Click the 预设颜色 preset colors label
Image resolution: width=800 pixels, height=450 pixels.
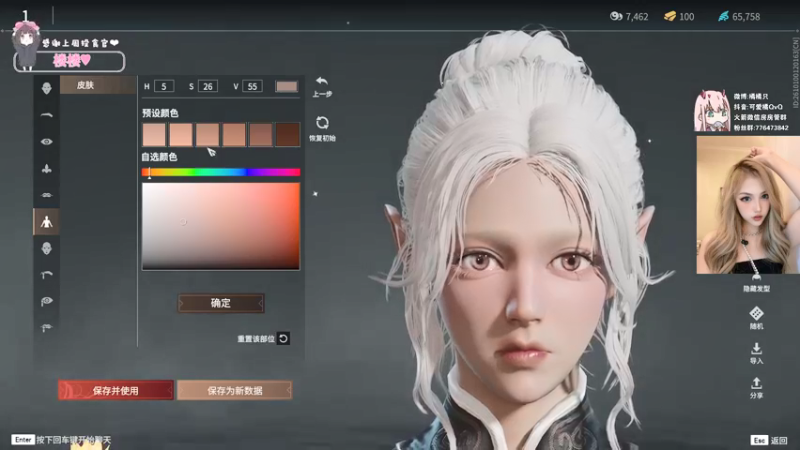click(x=160, y=113)
